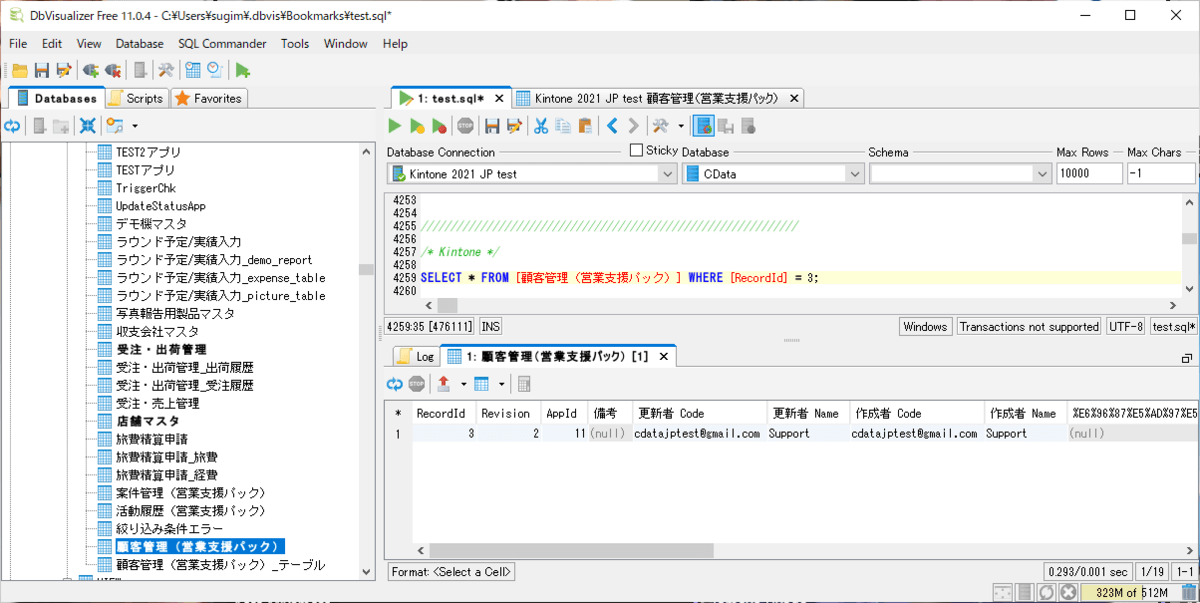Expand the Database dropdown showing CData
The width and height of the screenshot is (1200, 603).
(x=854, y=174)
